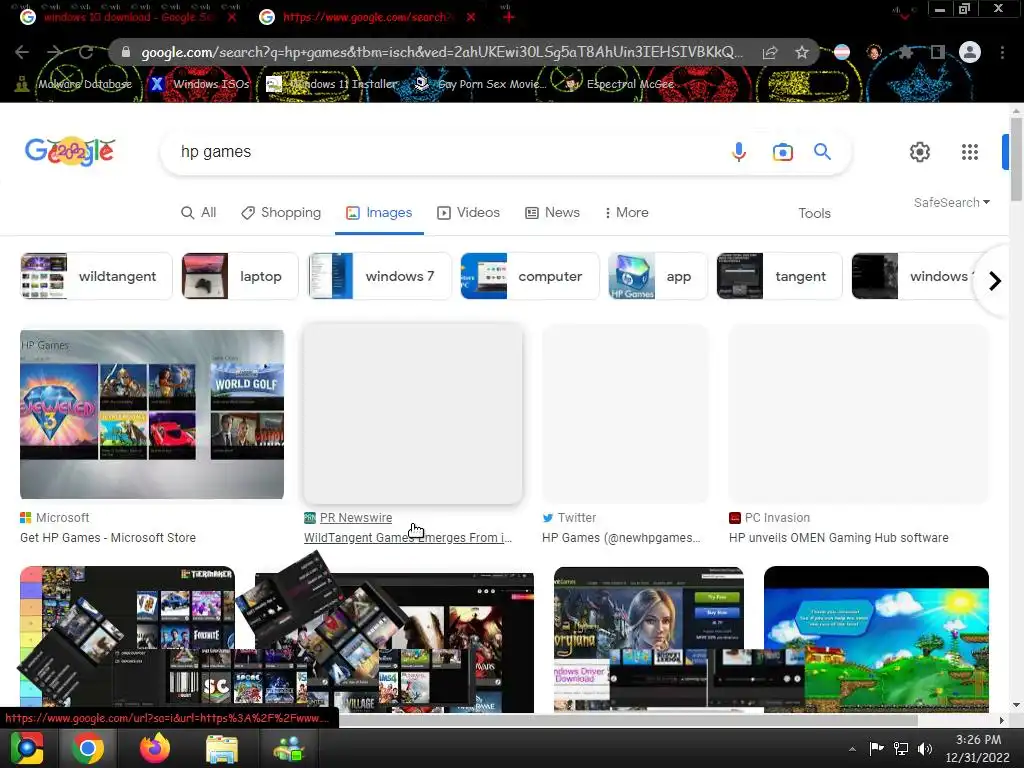Switch to News results tab

(552, 212)
